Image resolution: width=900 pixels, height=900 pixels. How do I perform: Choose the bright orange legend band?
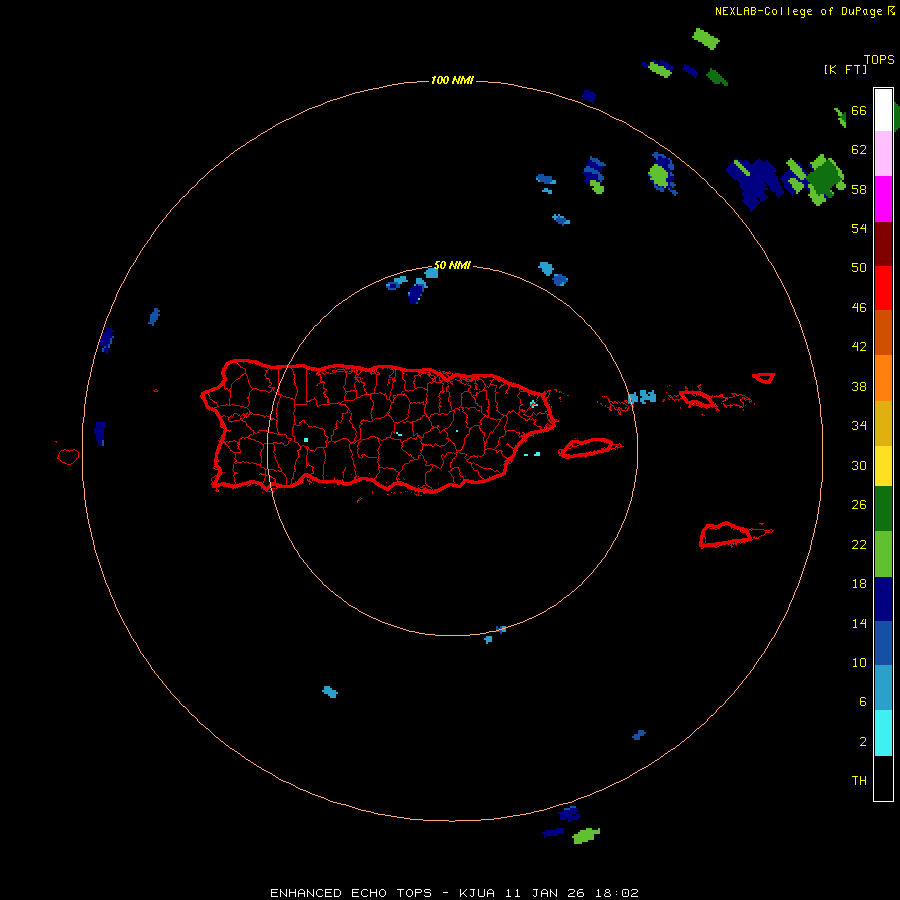883,378
